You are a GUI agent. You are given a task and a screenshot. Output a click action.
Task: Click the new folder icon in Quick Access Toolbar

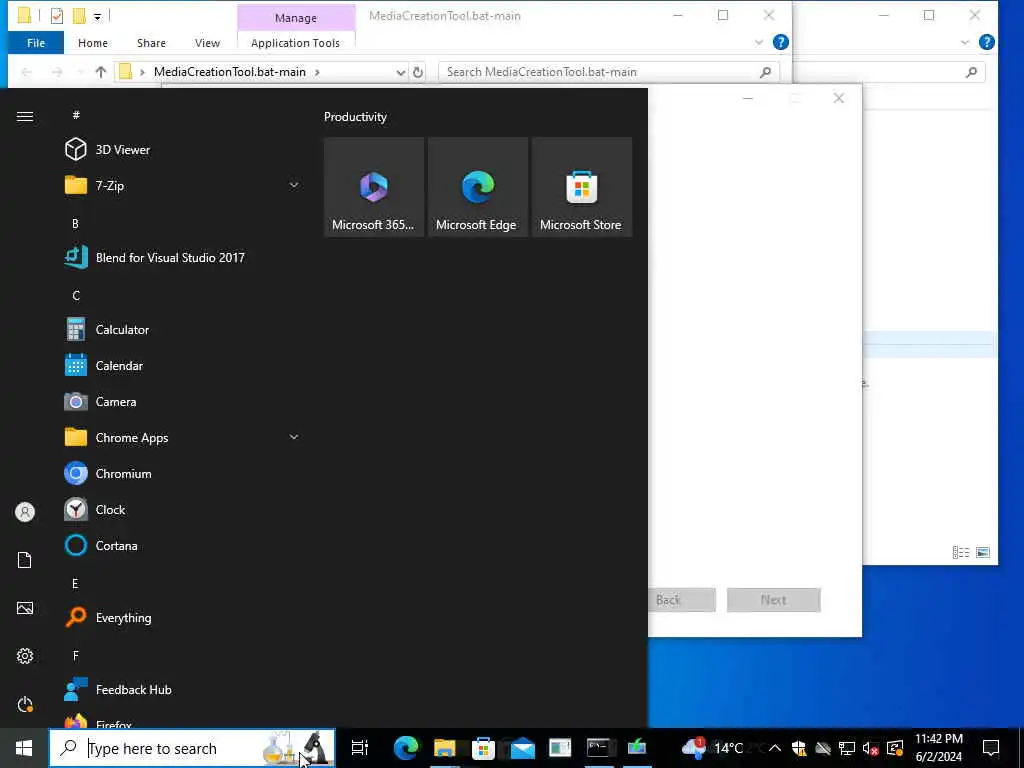(x=79, y=16)
